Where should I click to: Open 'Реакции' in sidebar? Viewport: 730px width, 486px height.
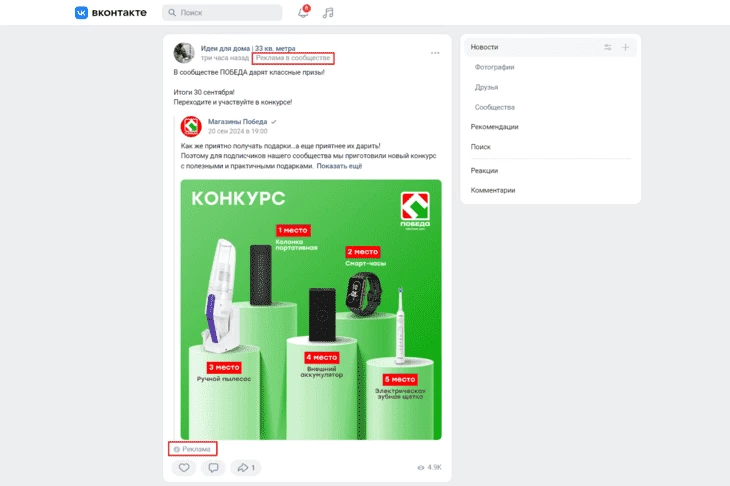[484, 170]
